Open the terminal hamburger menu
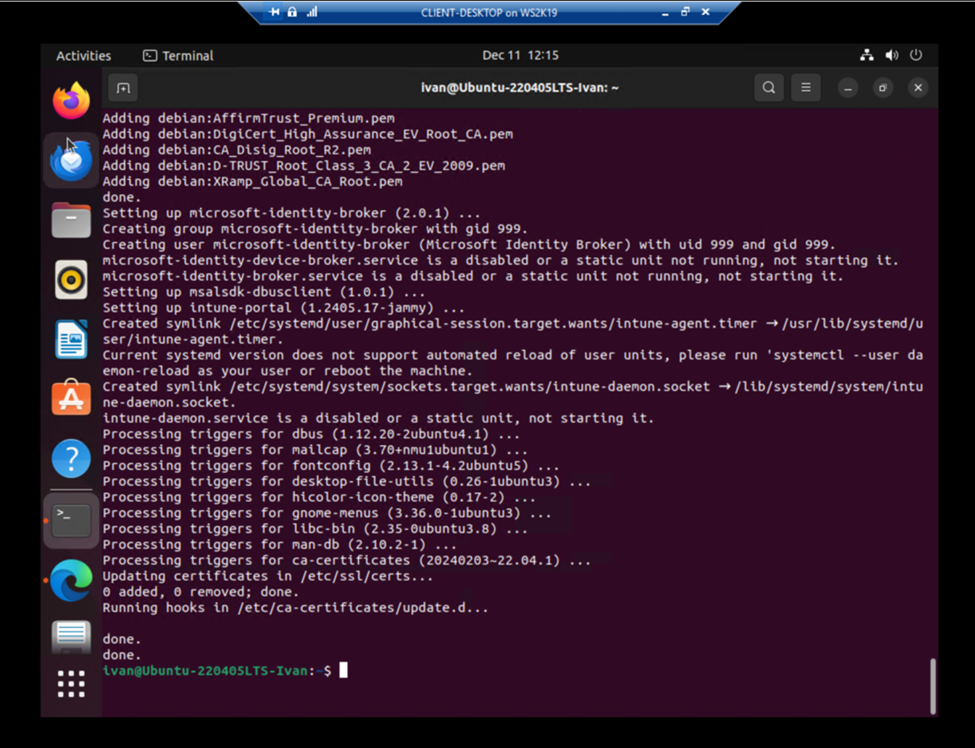 point(806,88)
